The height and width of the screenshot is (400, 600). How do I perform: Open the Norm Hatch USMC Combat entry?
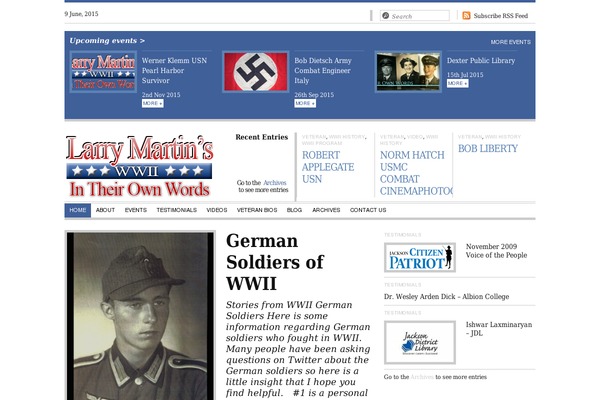[416, 173]
